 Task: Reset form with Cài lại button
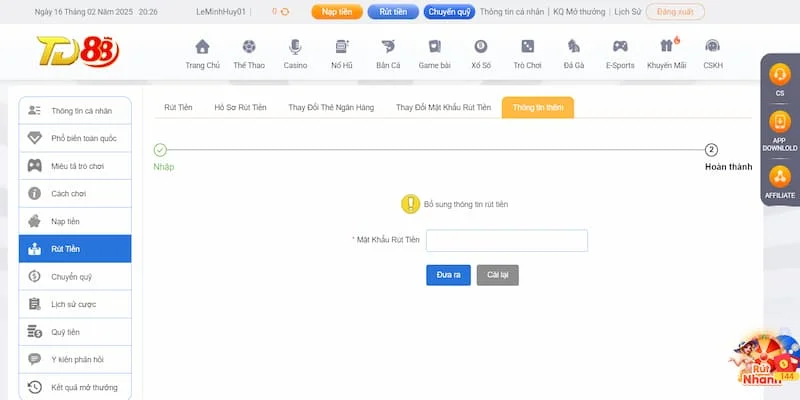click(497, 275)
